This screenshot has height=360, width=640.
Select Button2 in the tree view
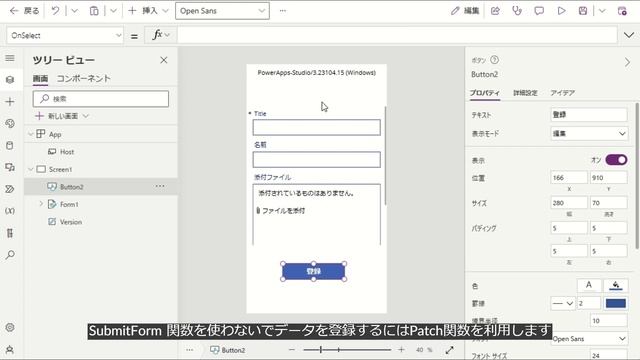pos(71,187)
